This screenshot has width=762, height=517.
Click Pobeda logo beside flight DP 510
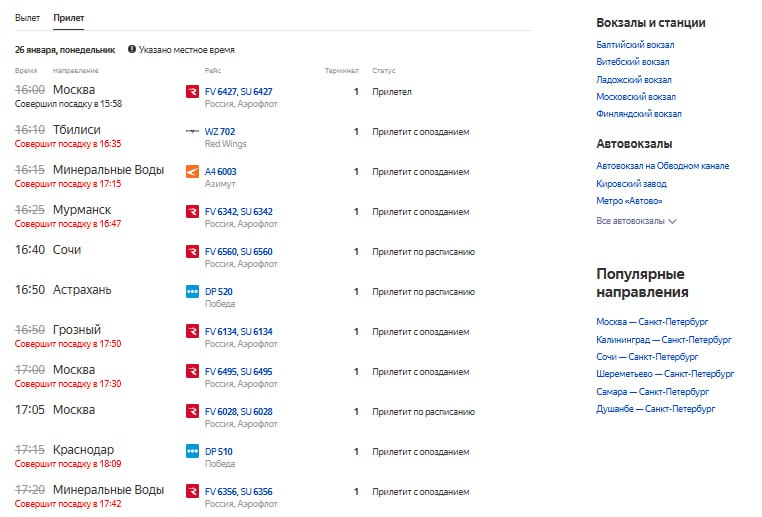[193, 451]
